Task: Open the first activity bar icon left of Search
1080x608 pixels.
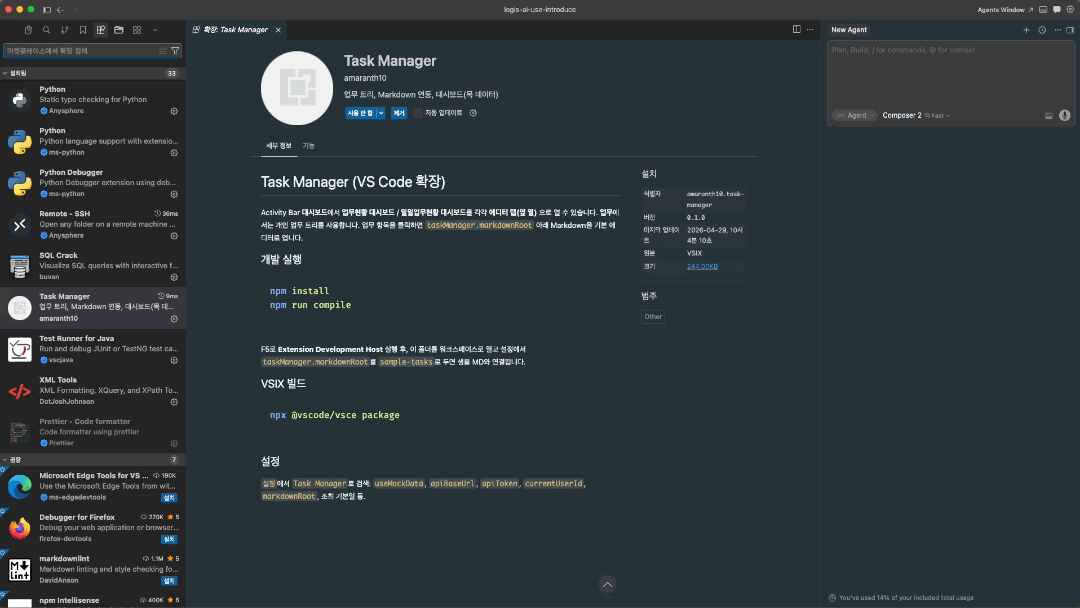Action: (x=28, y=30)
